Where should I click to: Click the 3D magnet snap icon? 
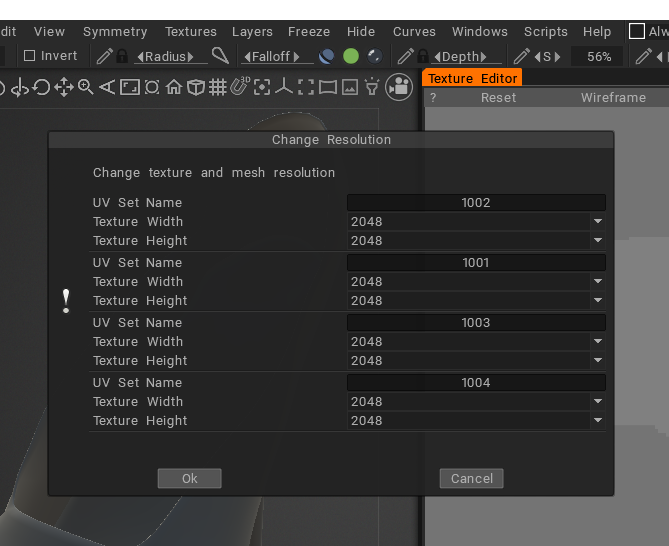click(x=240, y=87)
